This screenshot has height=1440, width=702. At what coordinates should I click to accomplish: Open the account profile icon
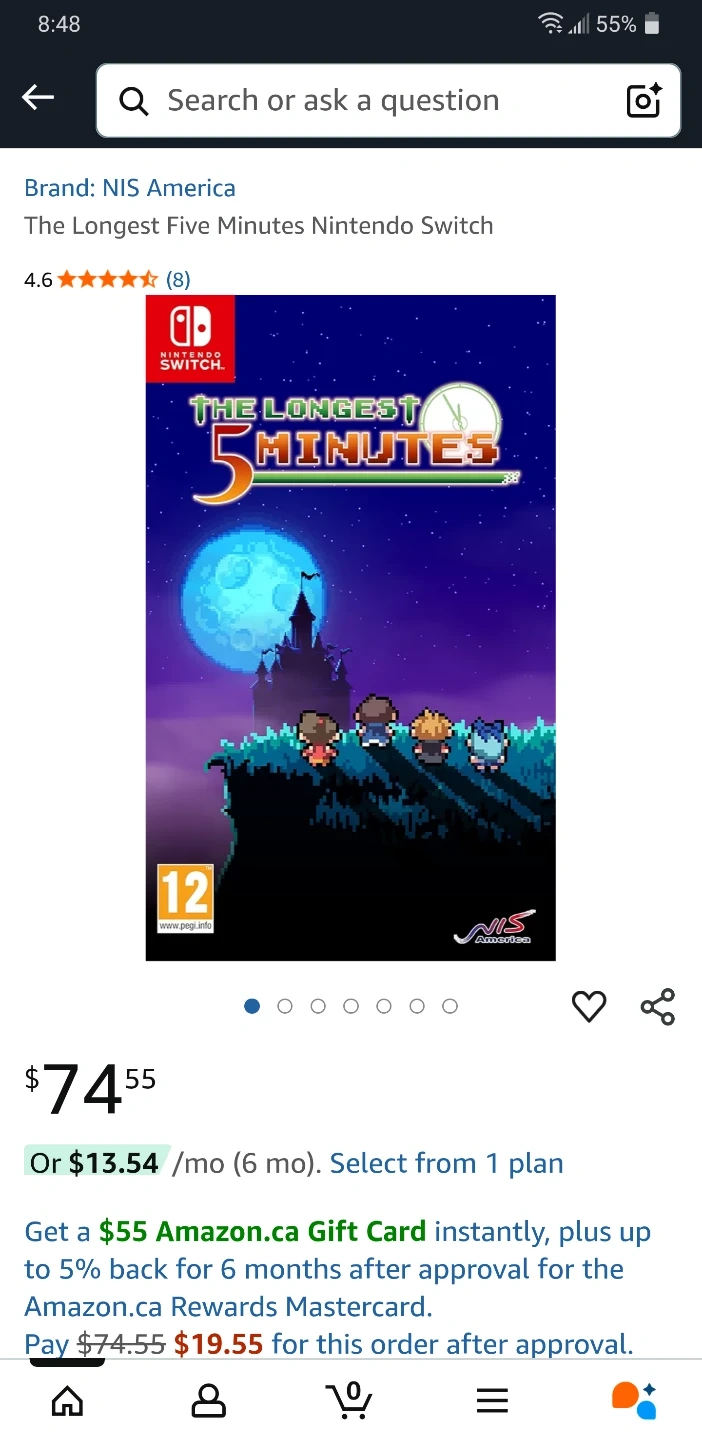(x=208, y=1401)
